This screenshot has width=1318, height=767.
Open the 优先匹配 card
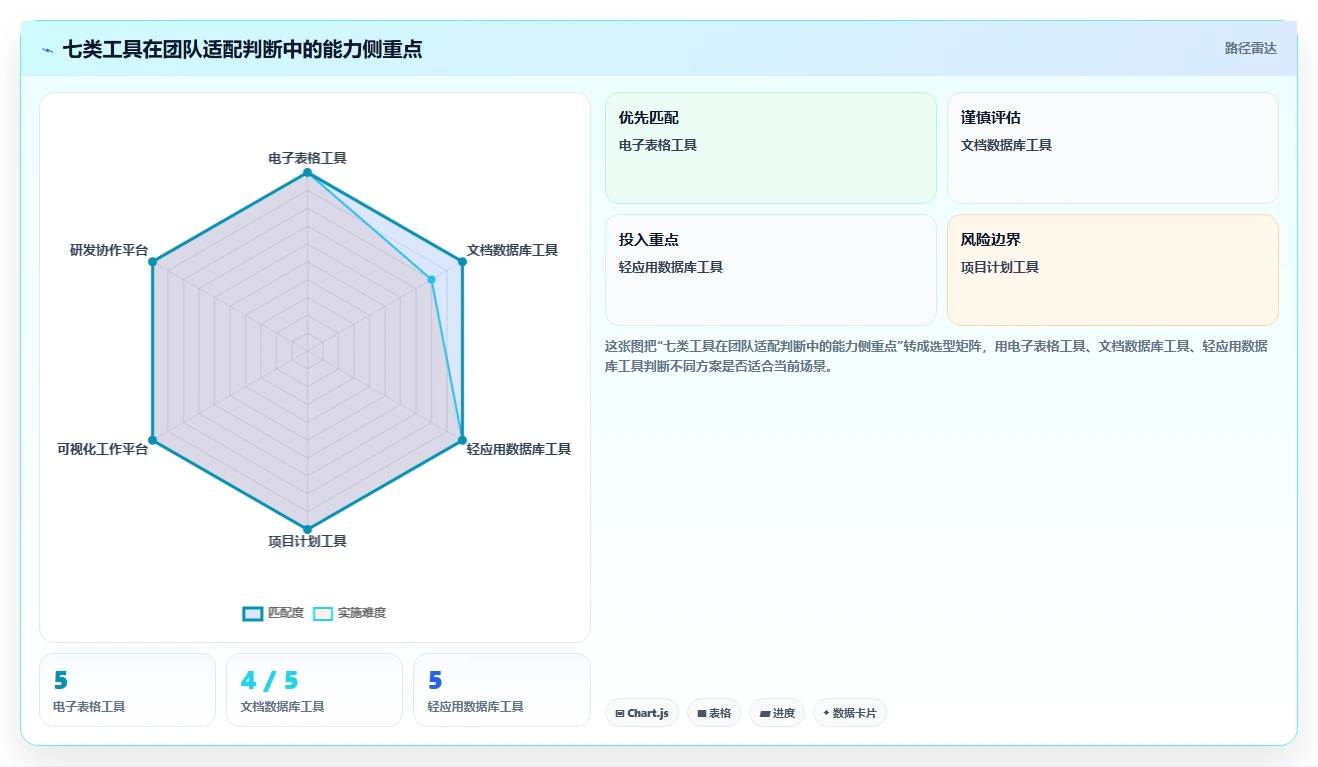pyautogui.click(x=771, y=148)
